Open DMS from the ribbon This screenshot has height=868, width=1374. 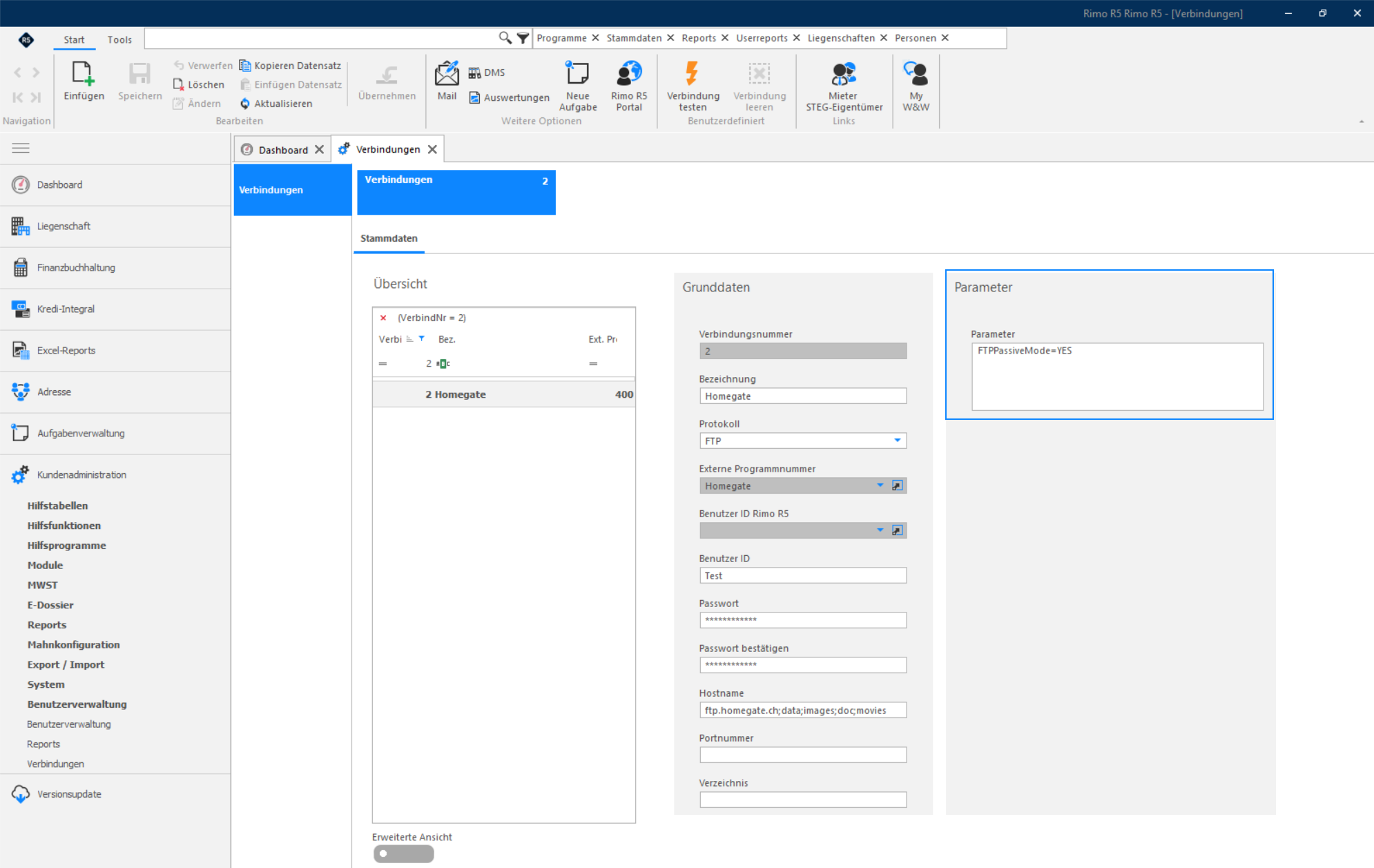pos(487,73)
